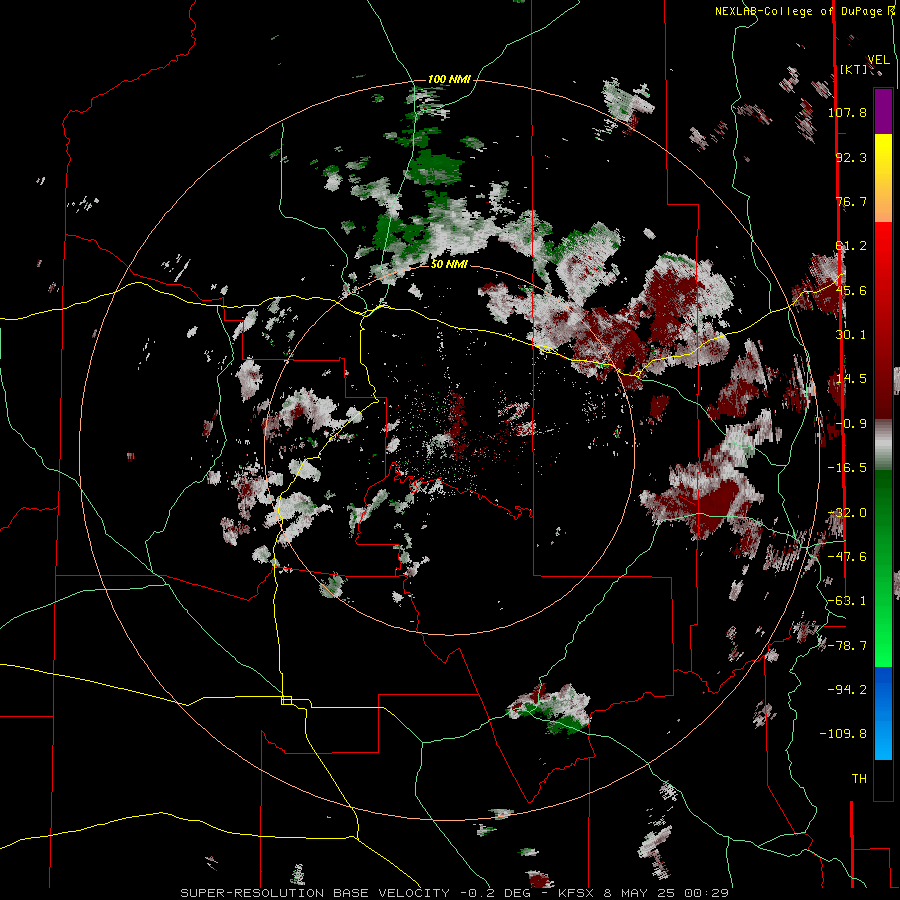Pick the blue segment of velocity color bar
This screenshot has width=900, height=900.
[x=883, y=713]
